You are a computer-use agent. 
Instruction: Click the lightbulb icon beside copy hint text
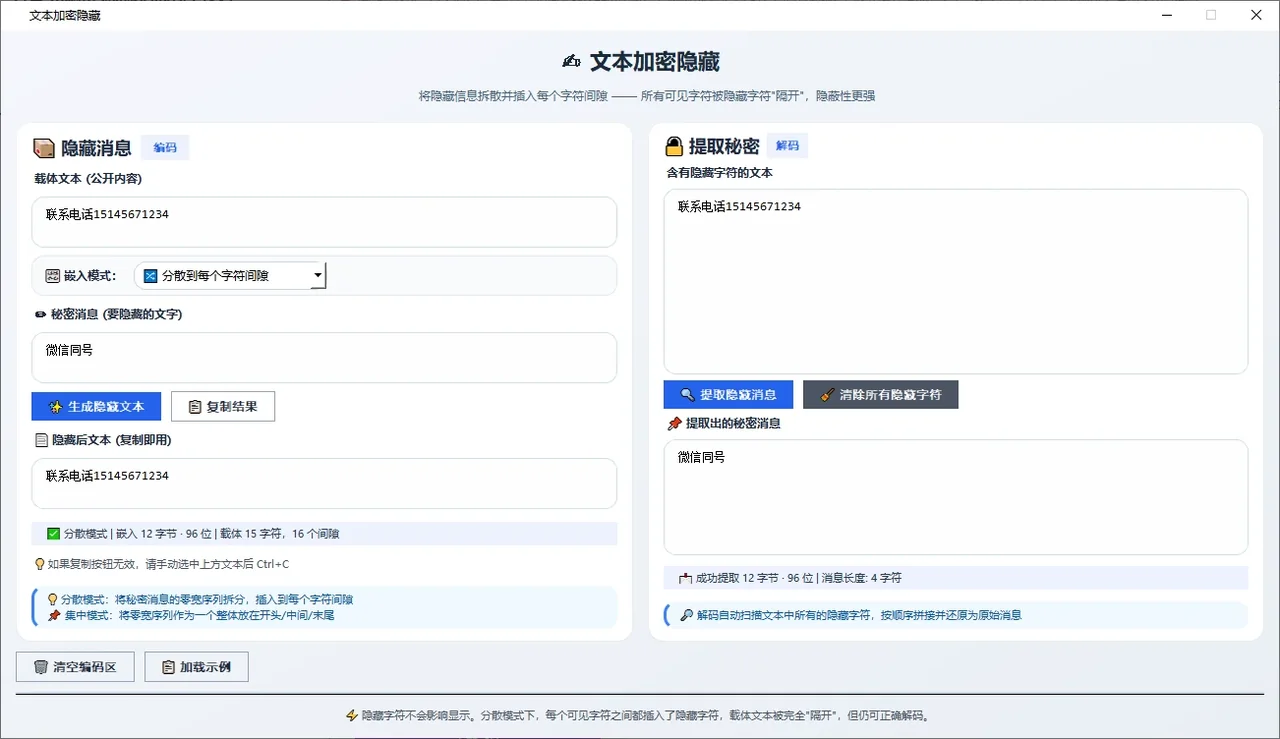point(40,564)
